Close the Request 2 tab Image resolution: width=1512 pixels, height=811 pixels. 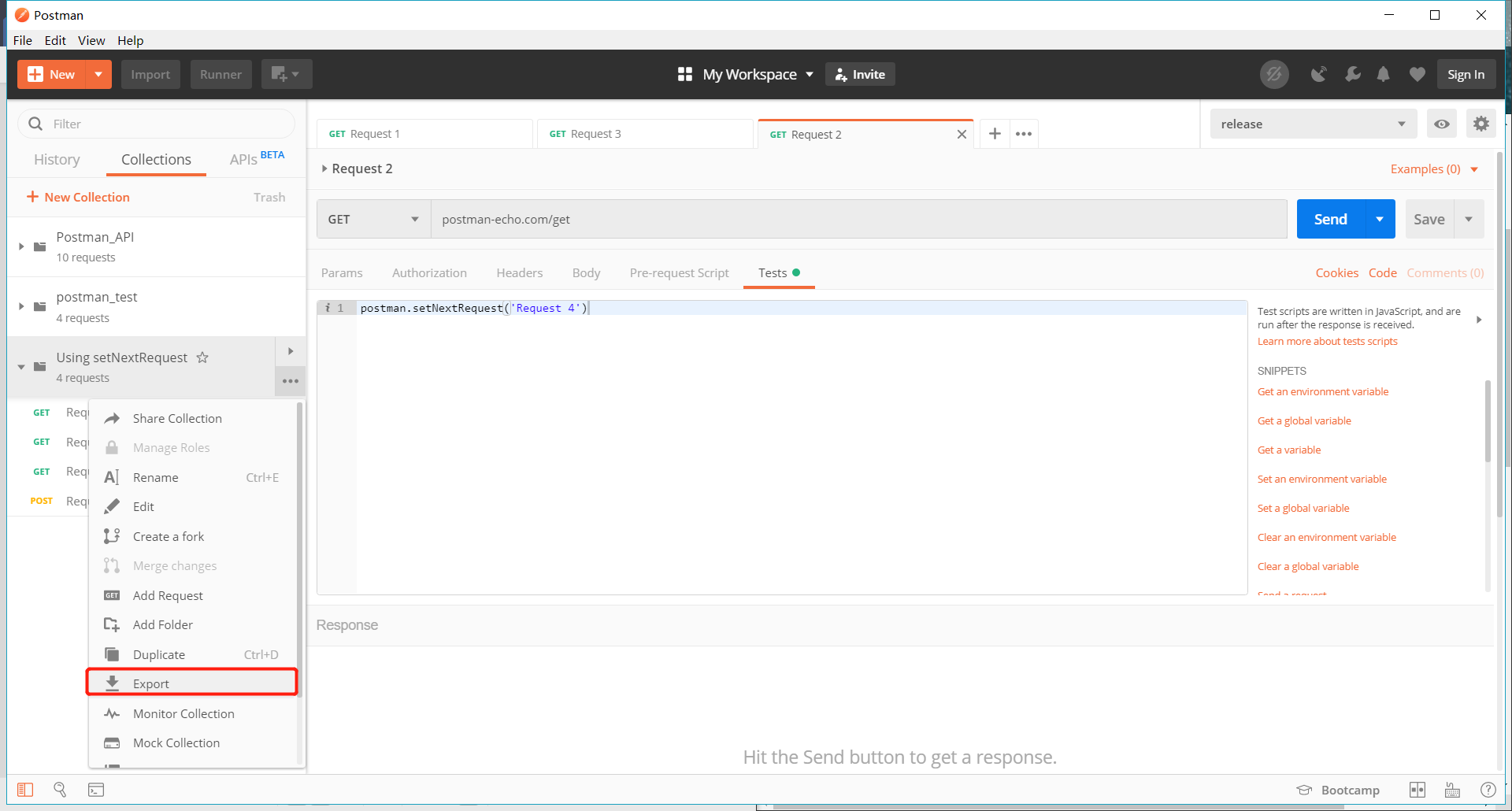962,134
